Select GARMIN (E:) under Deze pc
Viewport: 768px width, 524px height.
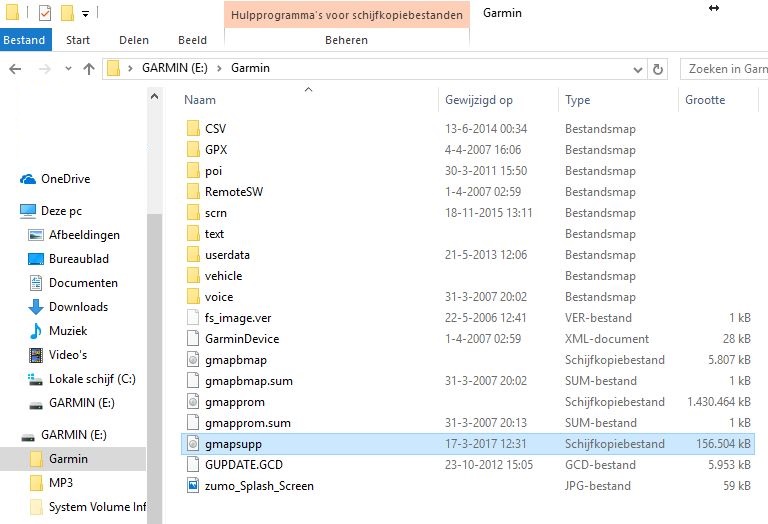pyautogui.click(x=82, y=403)
